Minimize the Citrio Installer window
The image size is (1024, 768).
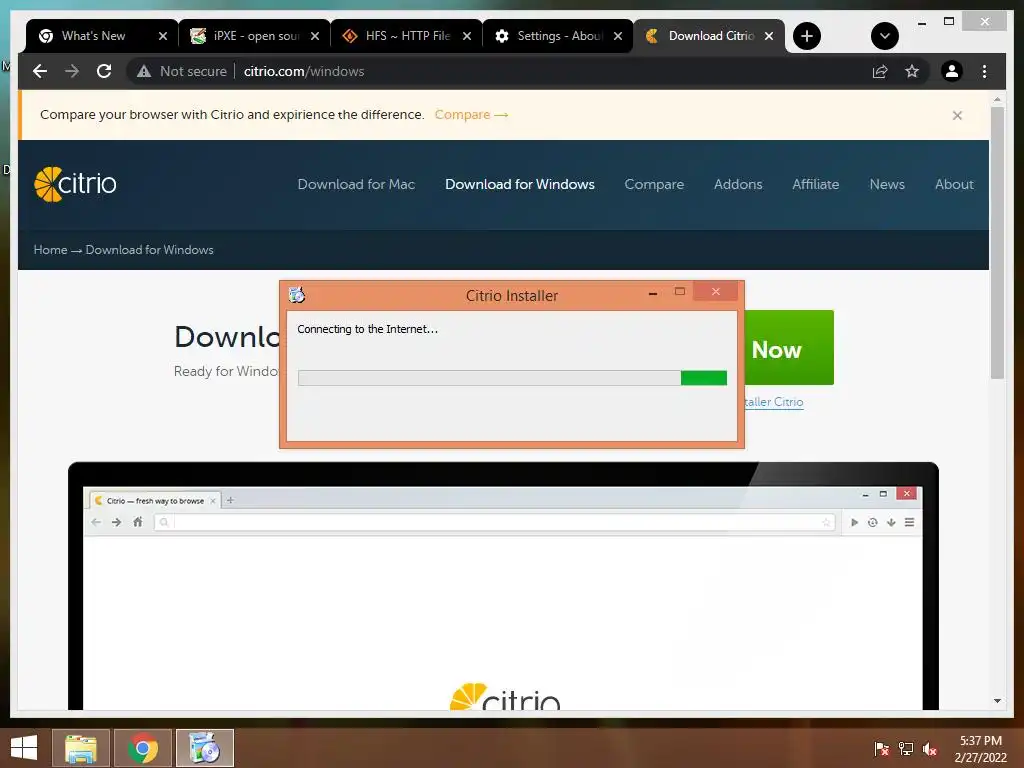coord(652,294)
